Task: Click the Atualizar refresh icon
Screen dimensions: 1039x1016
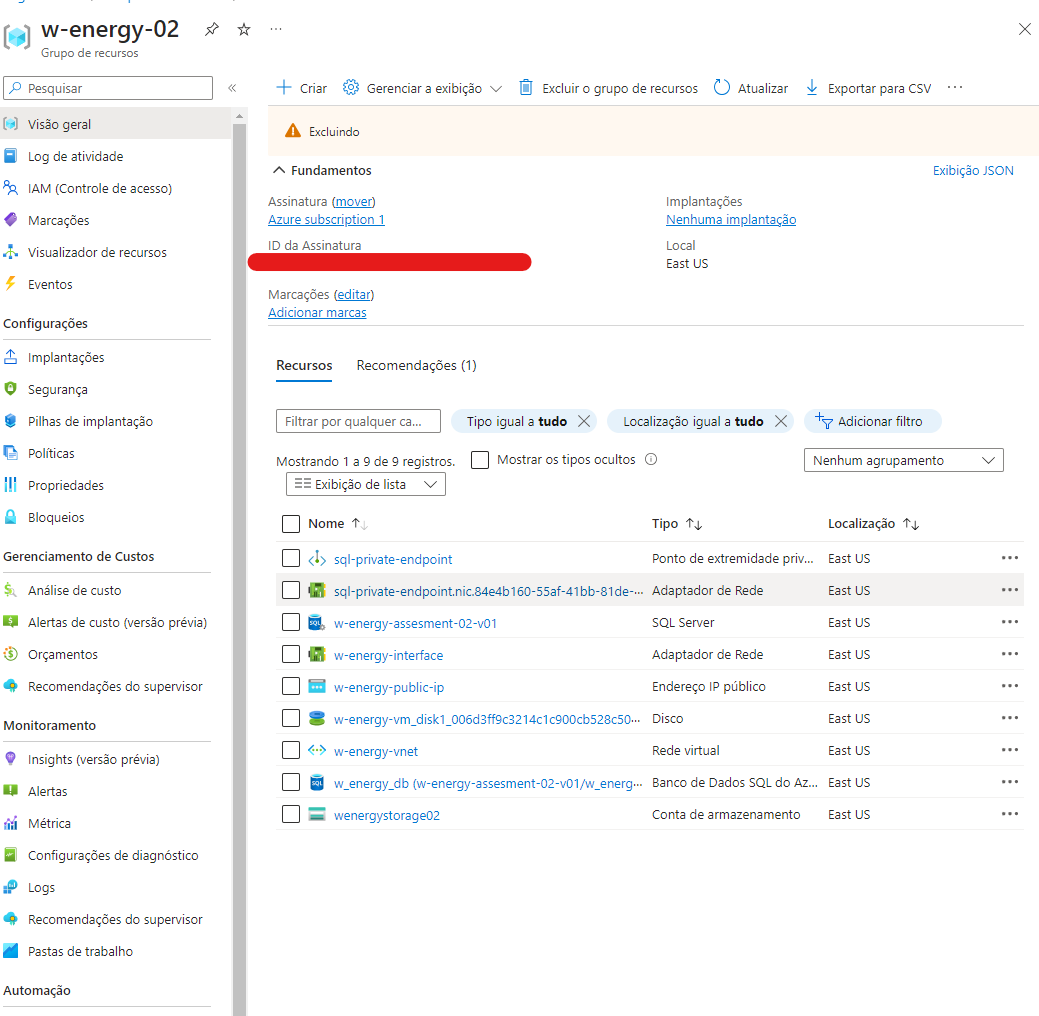Action: tap(722, 87)
